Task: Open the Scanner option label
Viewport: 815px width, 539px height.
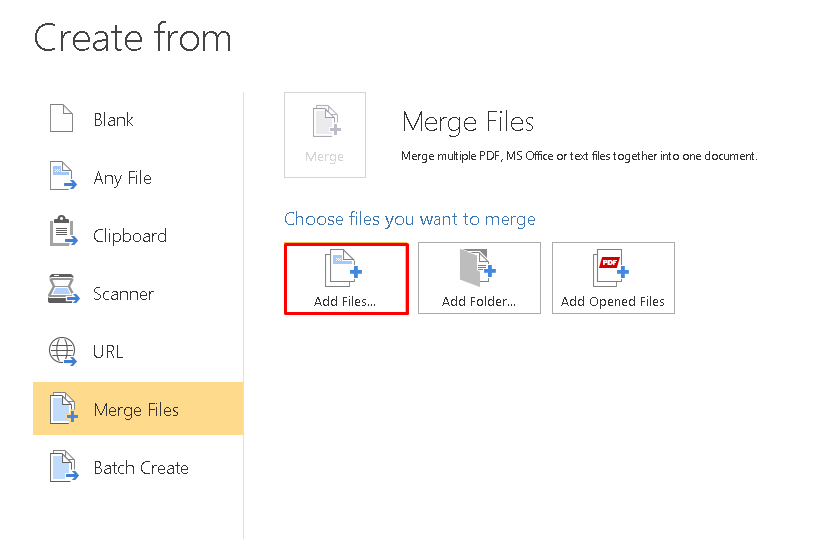Action: tap(123, 294)
